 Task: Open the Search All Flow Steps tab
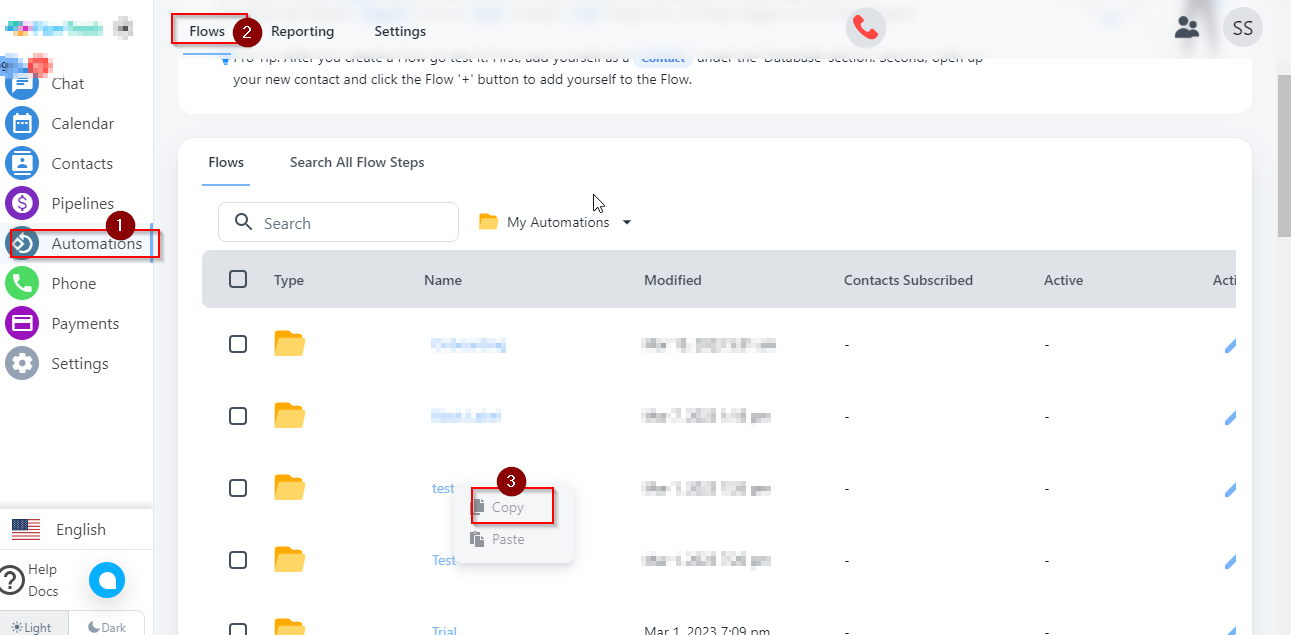[357, 162]
